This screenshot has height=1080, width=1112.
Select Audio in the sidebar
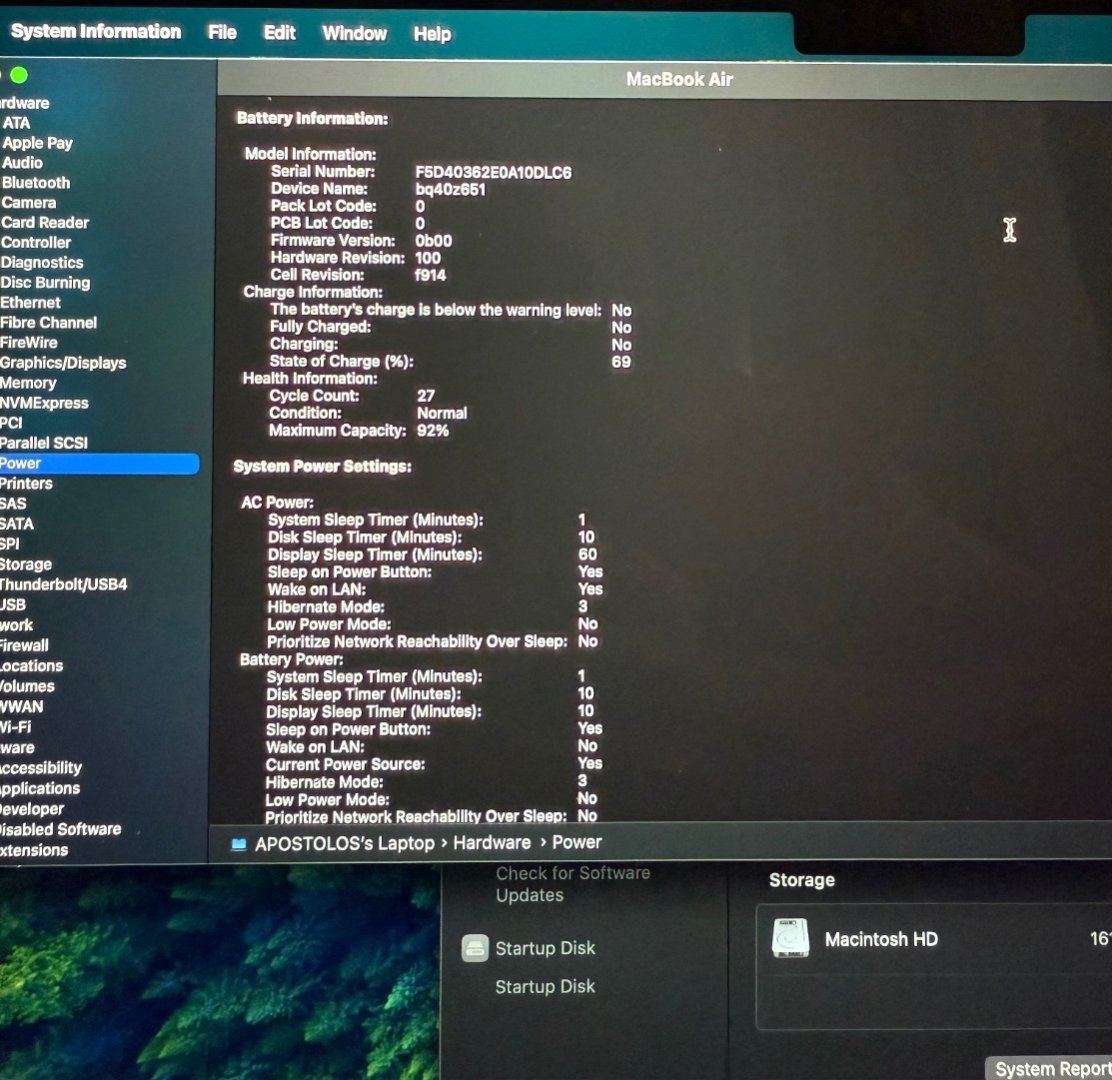pyautogui.click(x=23, y=162)
